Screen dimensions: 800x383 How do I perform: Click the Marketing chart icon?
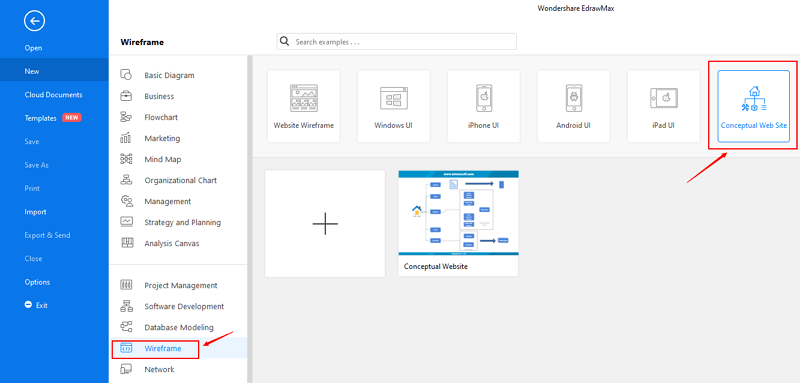tap(126, 138)
